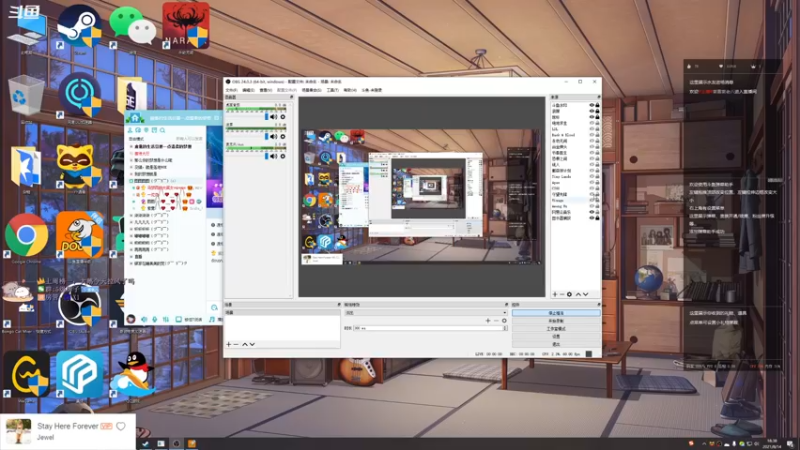This screenshot has width=800, height=450.
Task: Undock the scene transitions panel
Action: pos(506,305)
